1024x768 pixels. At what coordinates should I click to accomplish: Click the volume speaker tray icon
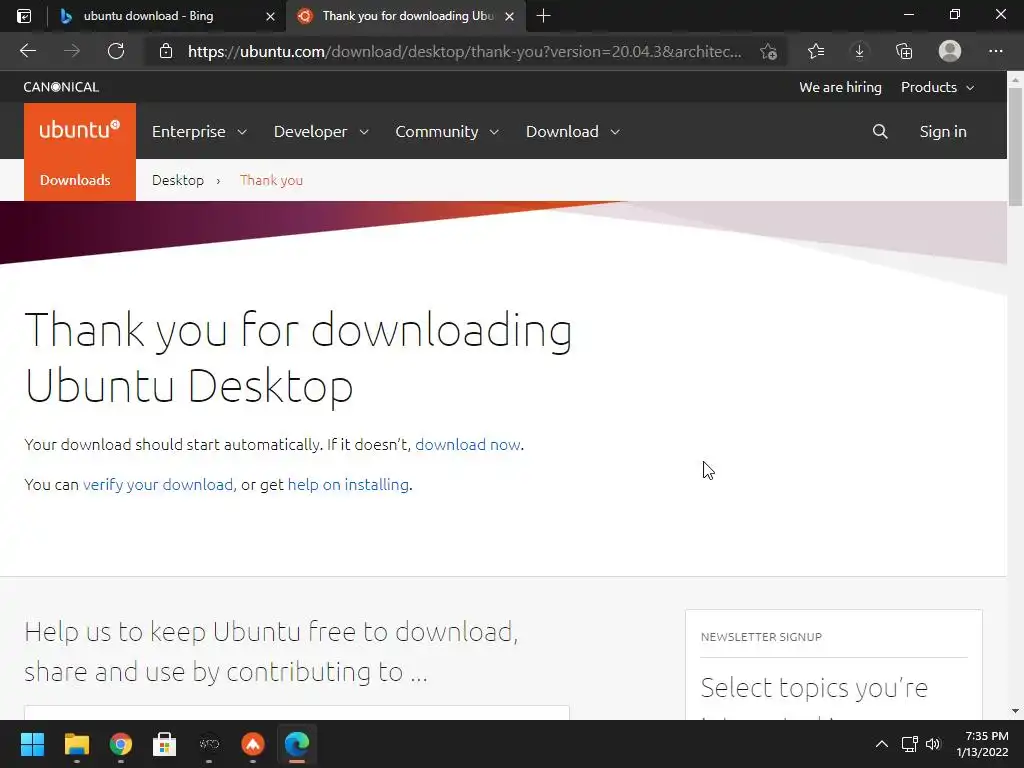tap(933, 744)
